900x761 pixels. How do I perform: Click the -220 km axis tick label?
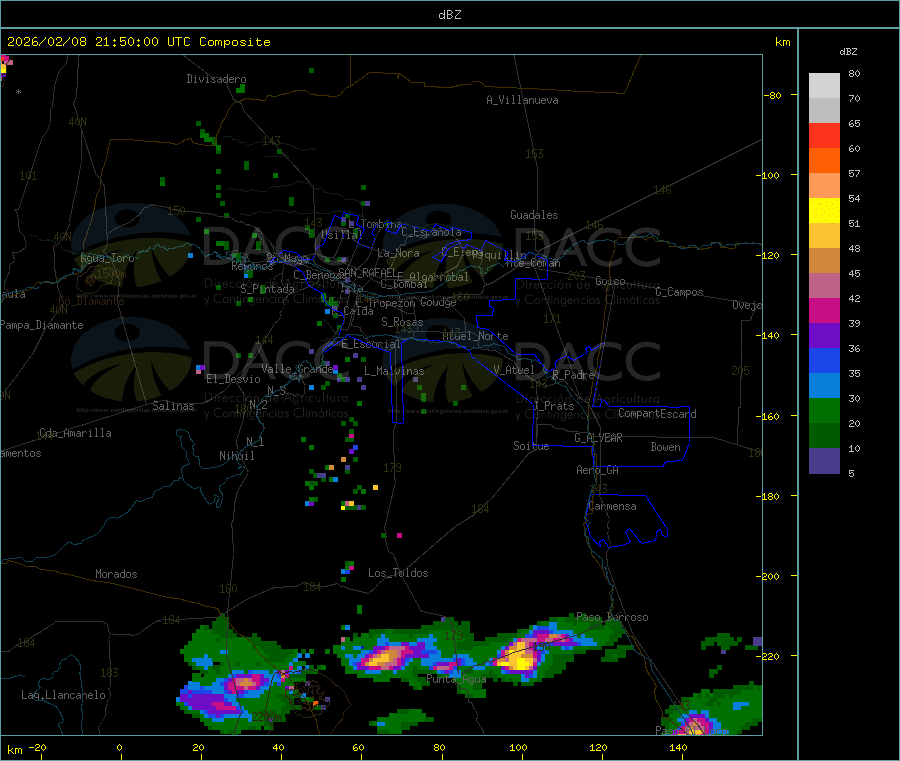(768, 656)
